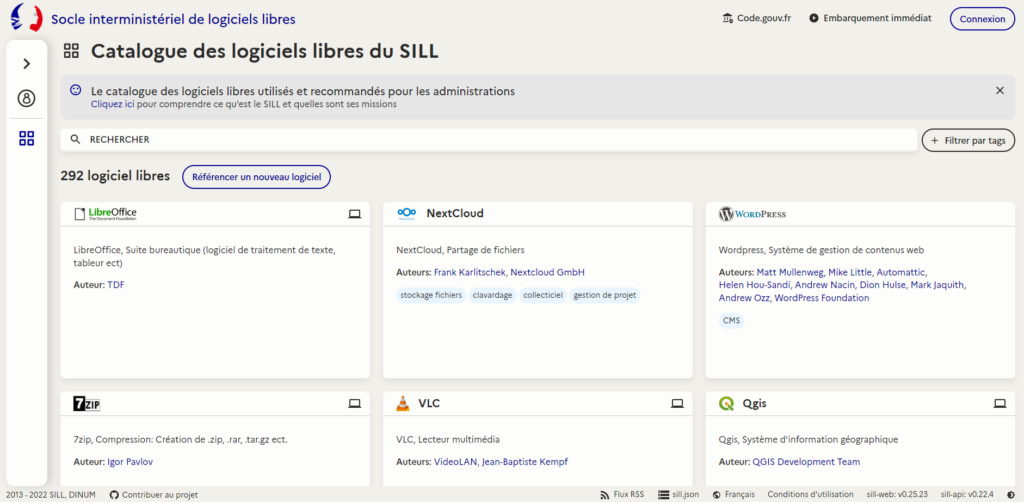The height and width of the screenshot is (502, 1024).
Task: Click Référencer un nouveau logiciel button
Action: (257, 177)
